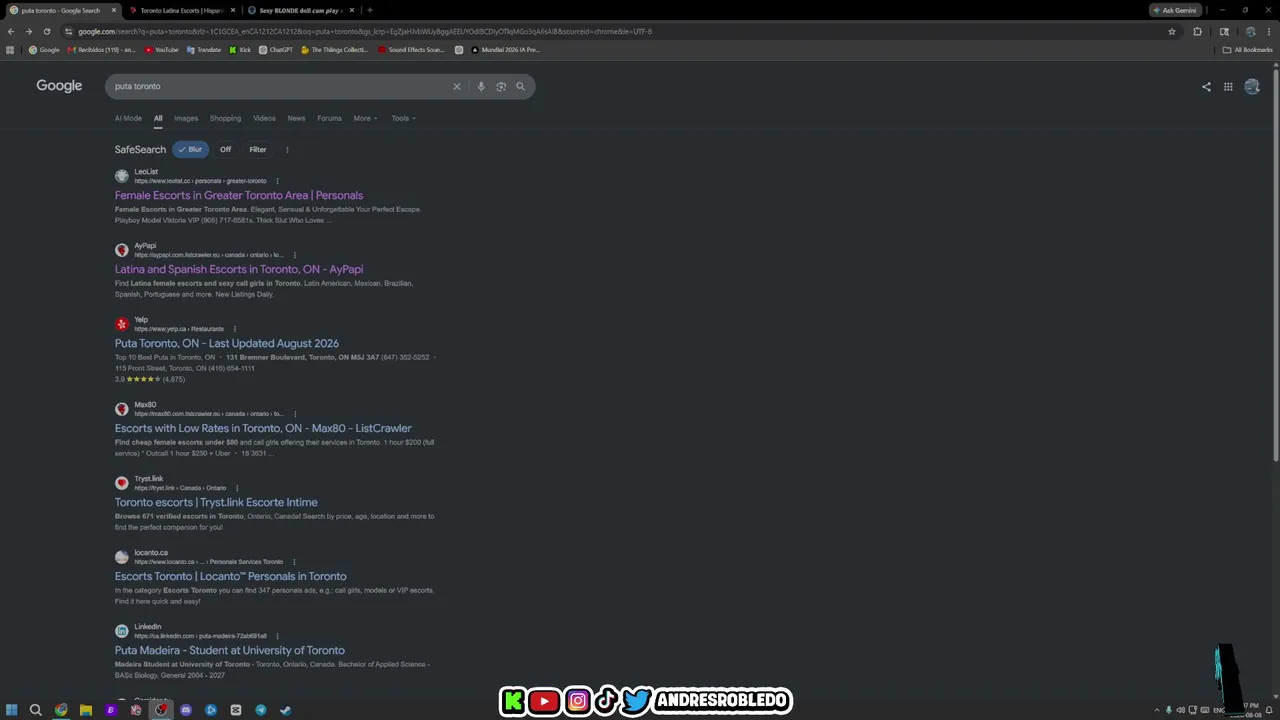The image size is (1280, 720).
Task: Launch Discord from the taskbar
Action: click(x=186, y=710)
